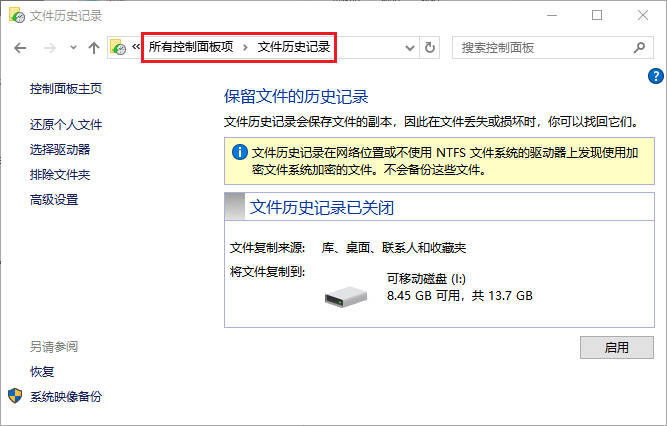Viewport: 667px width, 426px height.
Task: Open the blue help question icon
Action: tap(656, 77)
